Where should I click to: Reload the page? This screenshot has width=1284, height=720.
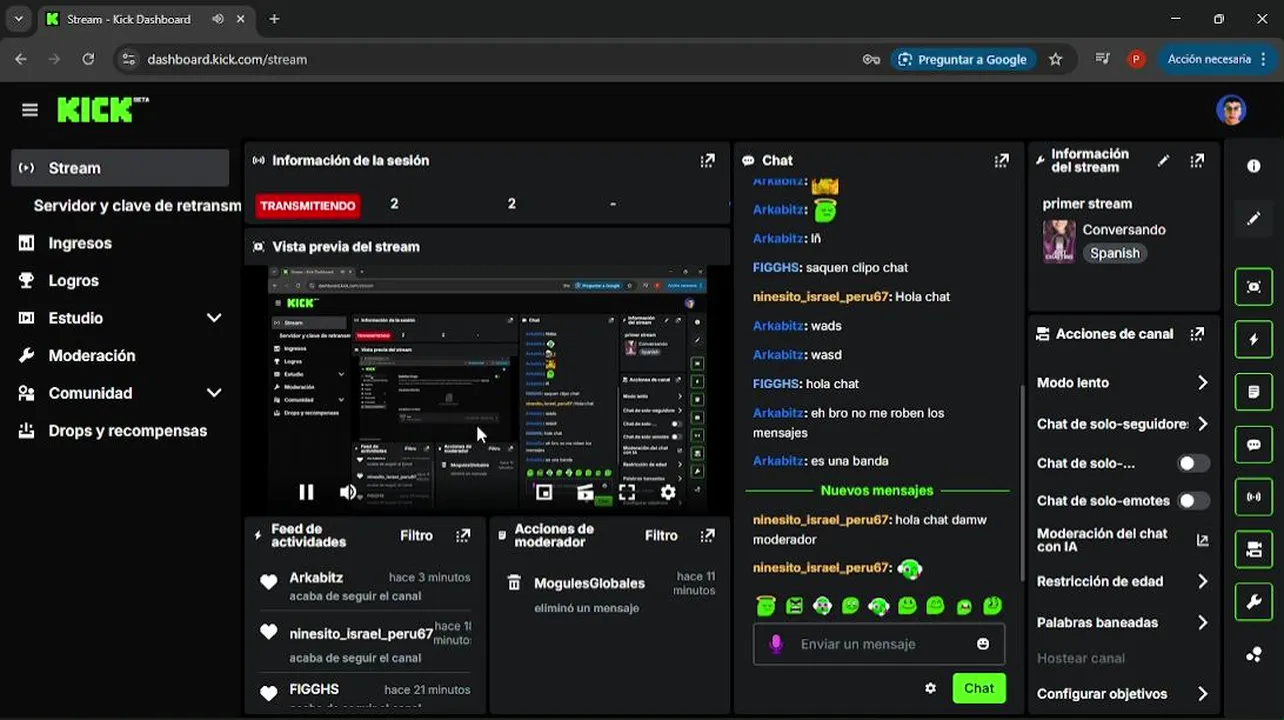tap(88, 59)
